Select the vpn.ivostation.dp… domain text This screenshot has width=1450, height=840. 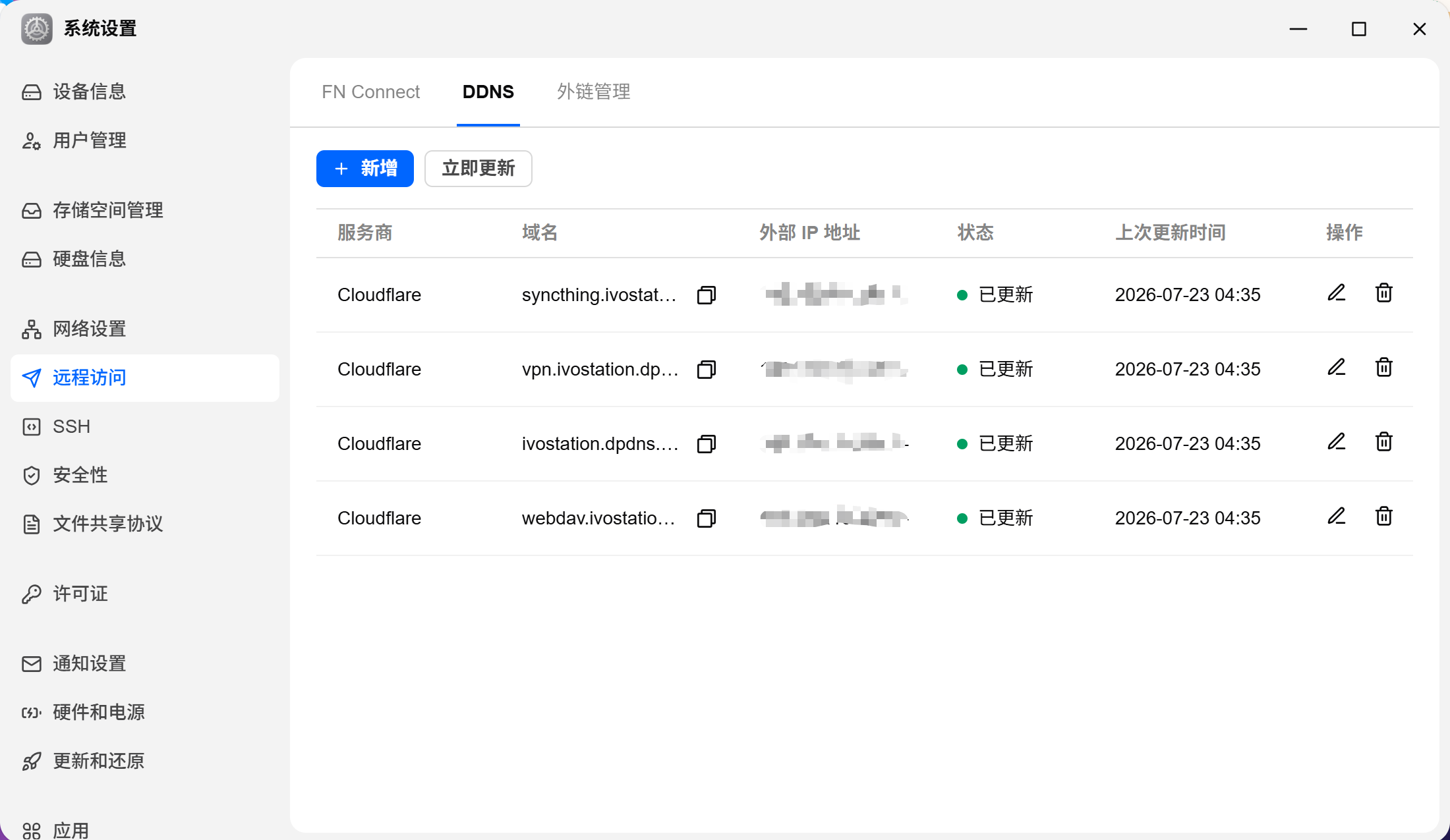(x=600, y=369)
